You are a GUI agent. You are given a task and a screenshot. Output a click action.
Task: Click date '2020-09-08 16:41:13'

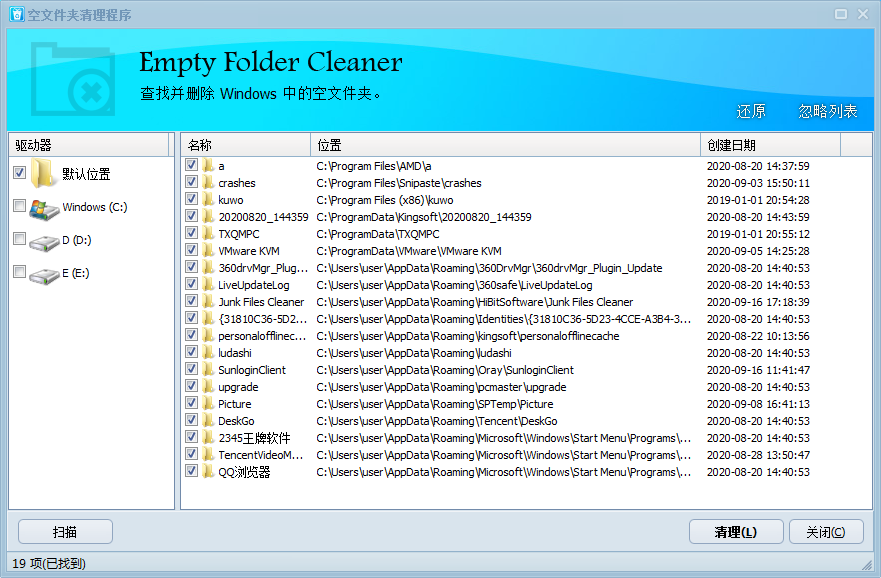click(x=758, y=404)
